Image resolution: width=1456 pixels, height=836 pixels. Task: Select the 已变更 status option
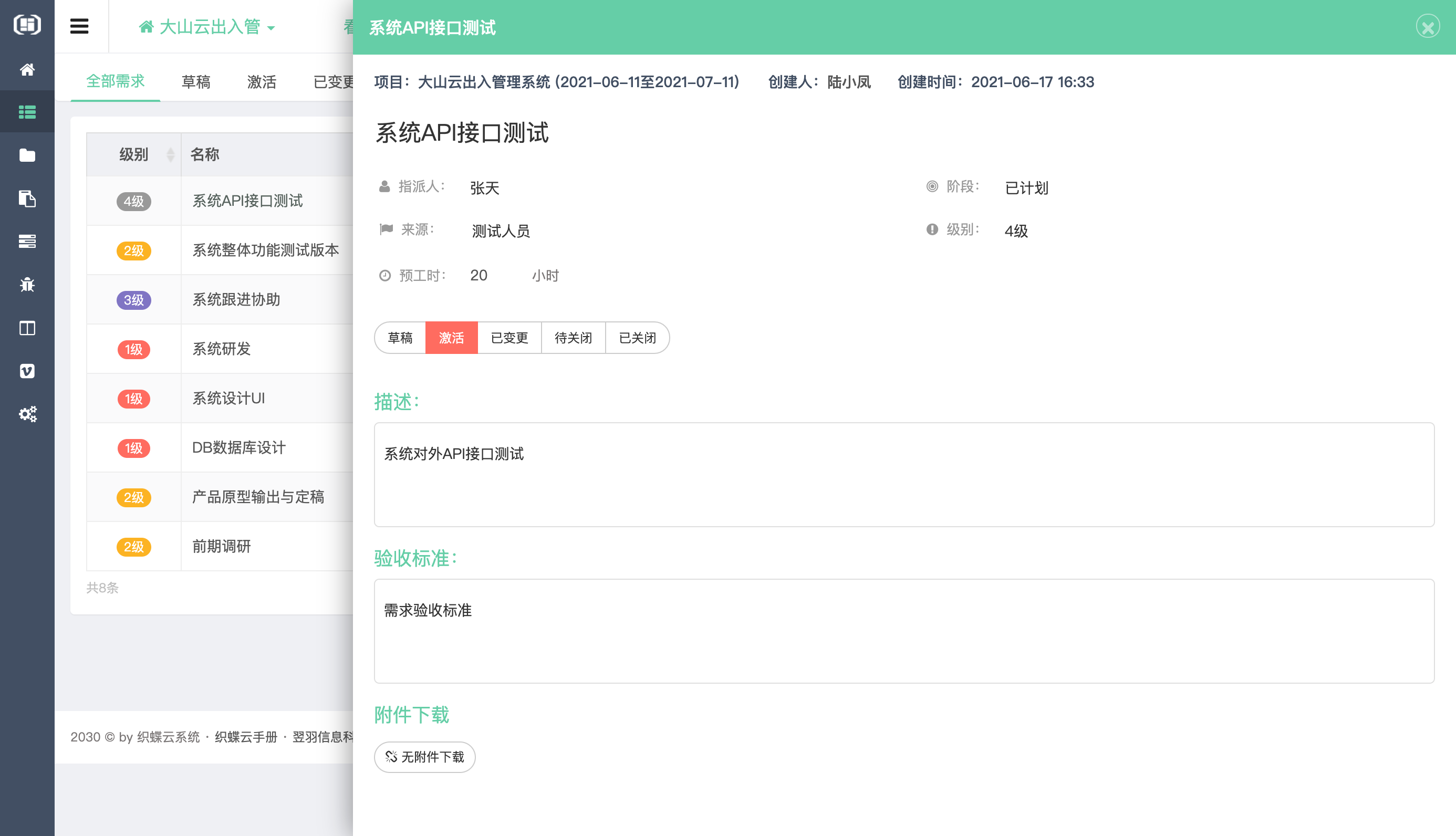coord(509,338)
